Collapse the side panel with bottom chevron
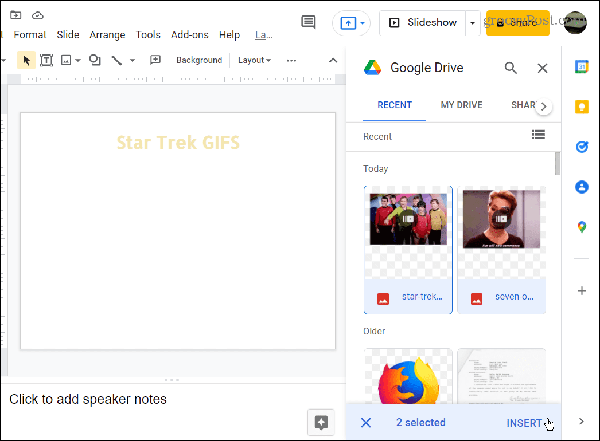 click(581, 421)
